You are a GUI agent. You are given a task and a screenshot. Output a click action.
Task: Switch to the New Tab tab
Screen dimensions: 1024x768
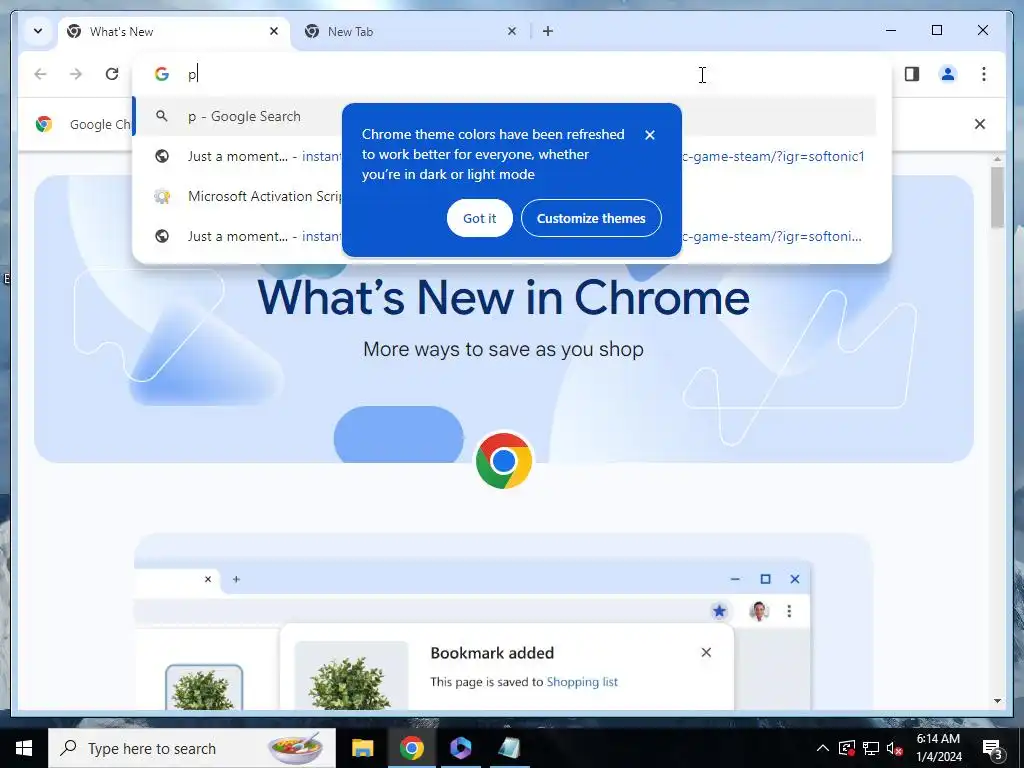coord(411,31)
